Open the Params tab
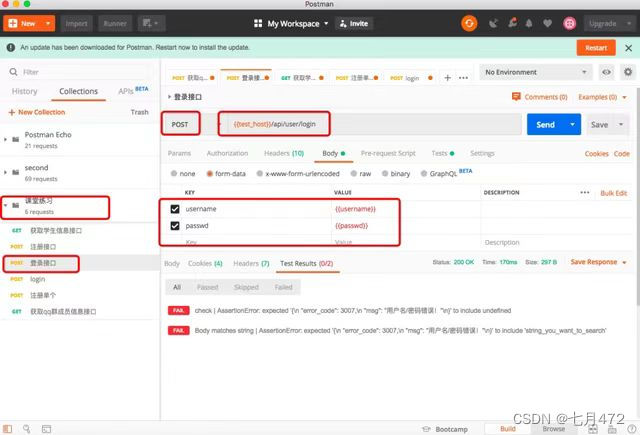This screenshot has height=435, width=640. click(x=179, y=153)
